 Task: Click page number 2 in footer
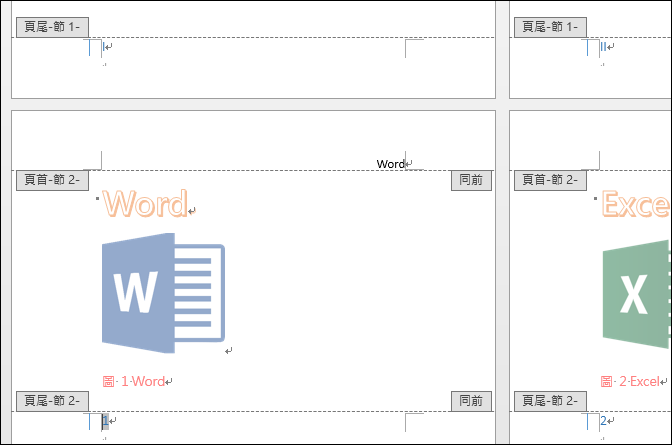[603, 421]
